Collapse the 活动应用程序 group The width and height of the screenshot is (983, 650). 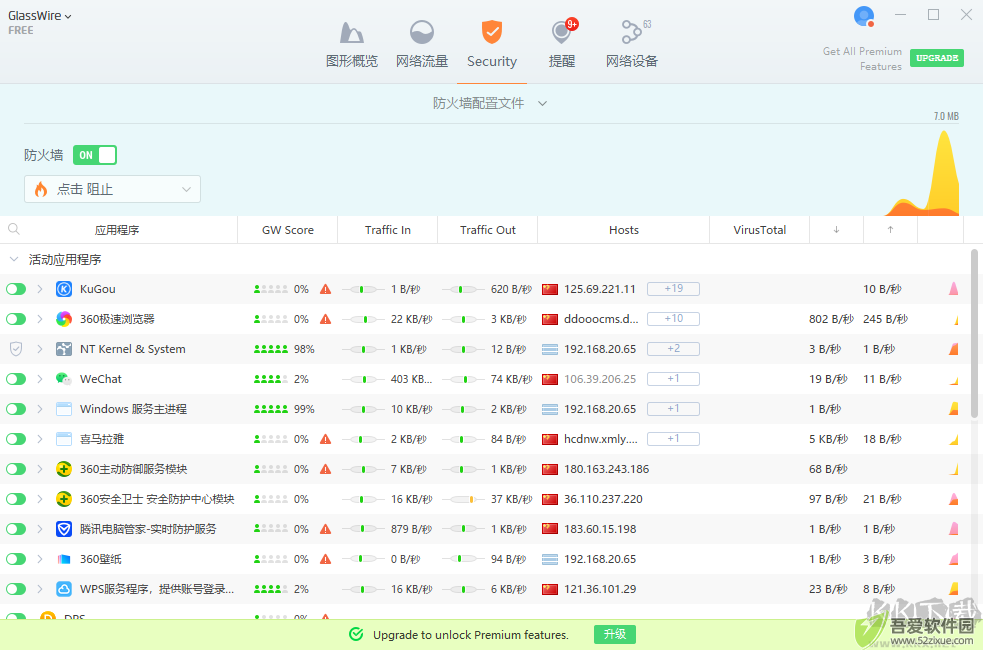tap(14, 259)
